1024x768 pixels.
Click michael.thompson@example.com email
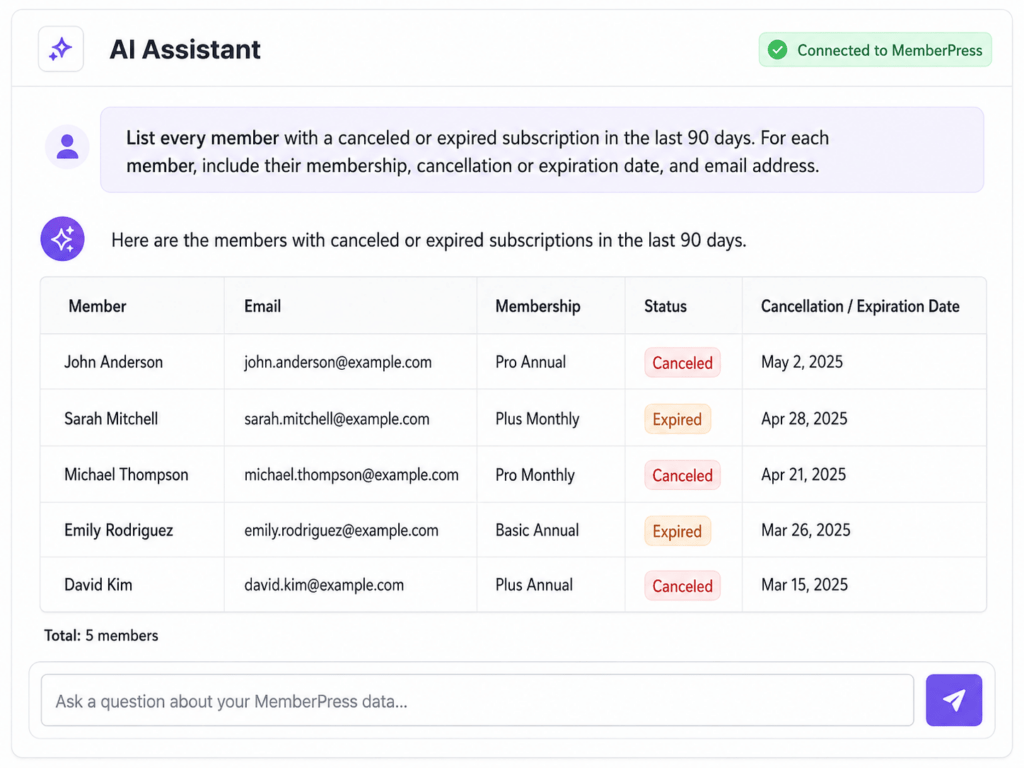pos(351,475)
